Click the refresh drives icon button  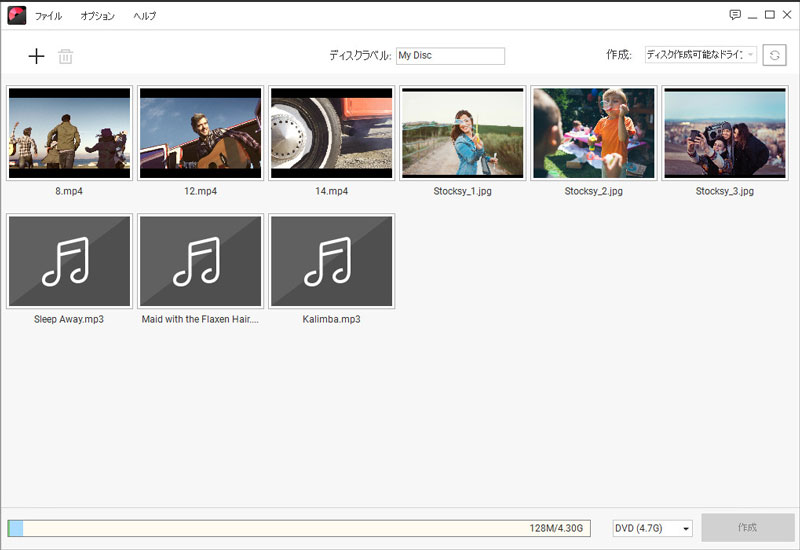(774, 55)
